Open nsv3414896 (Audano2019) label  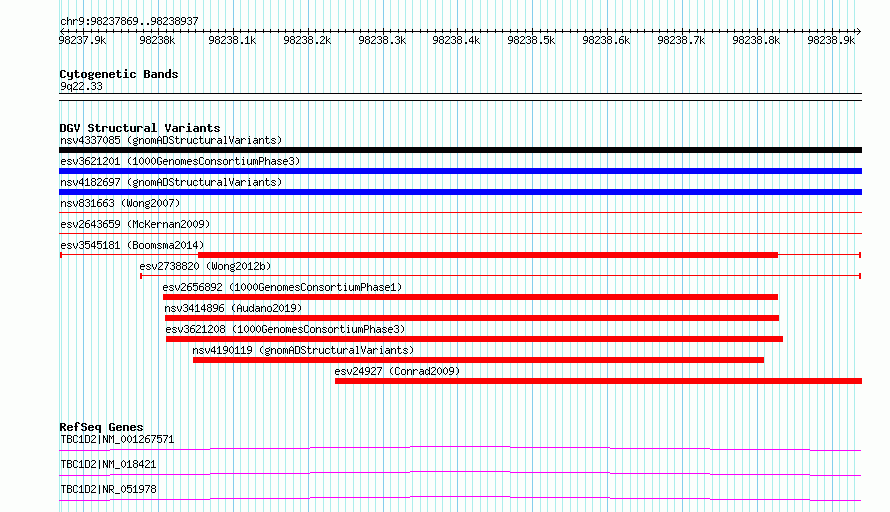233,308
